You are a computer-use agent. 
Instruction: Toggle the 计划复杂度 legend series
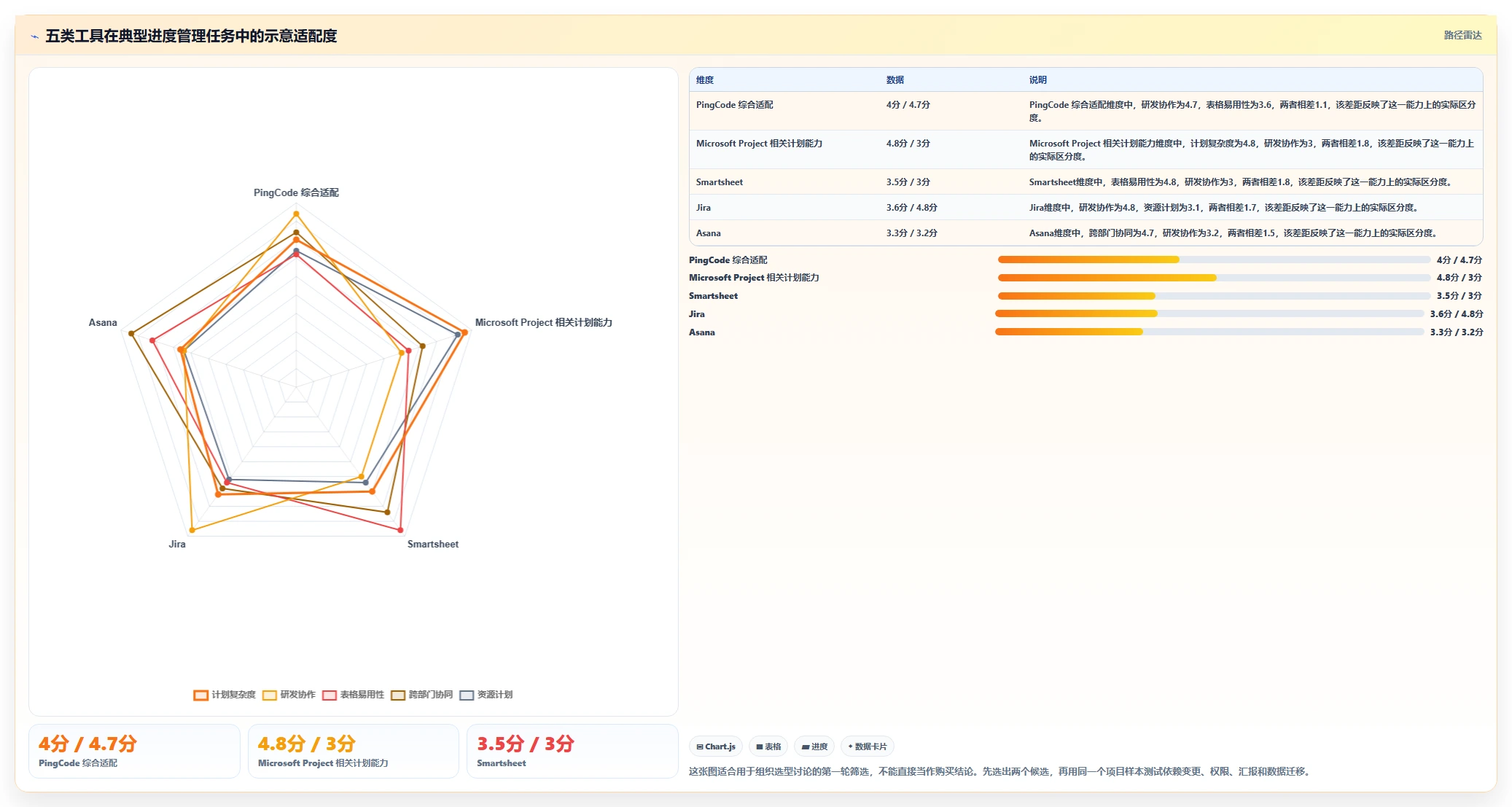tap(225, 695)
